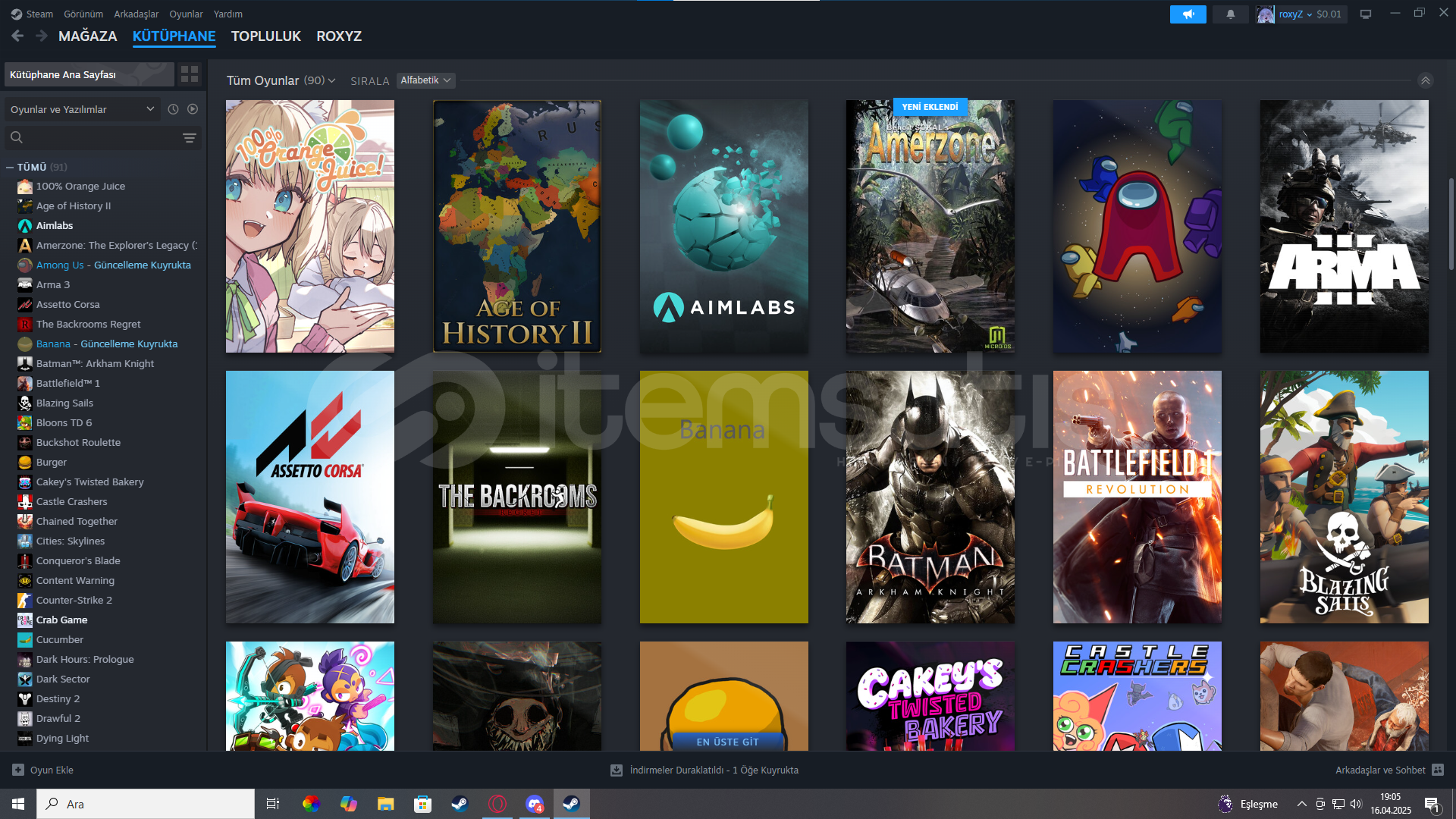Open İndirmeler Duraklatıldı status link
This screenshot has width=1456, height=819.
point(714,770)
